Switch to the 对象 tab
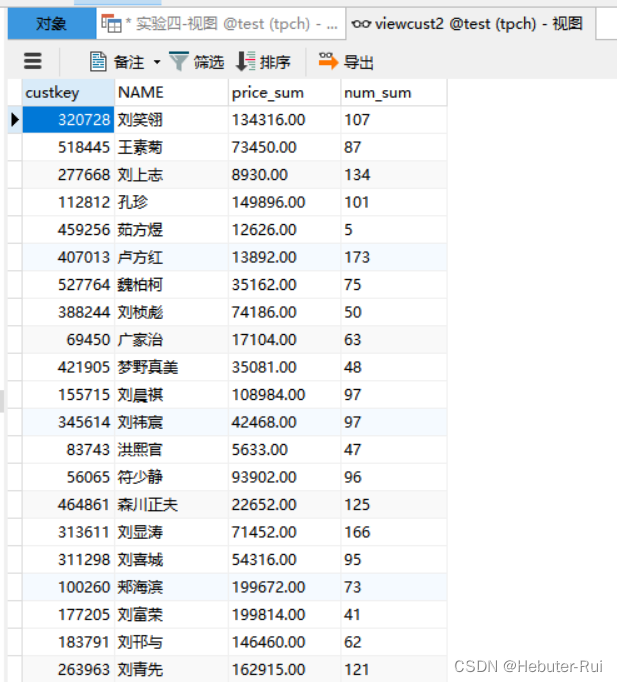617x682 pixels. 51,23
